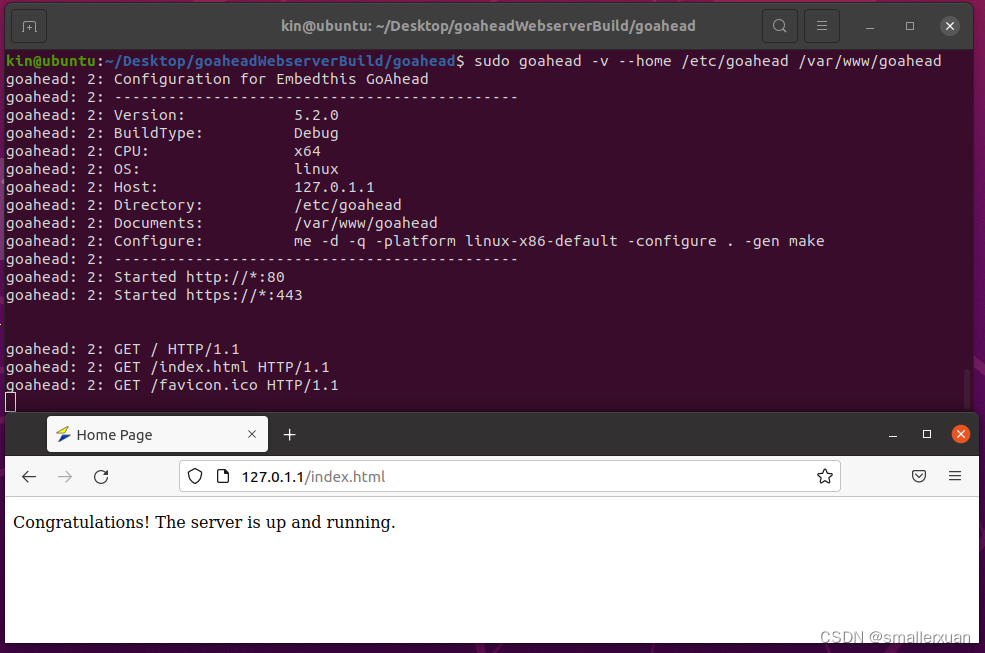Close the browser window
Screen dimensions: 985x653
961,434
